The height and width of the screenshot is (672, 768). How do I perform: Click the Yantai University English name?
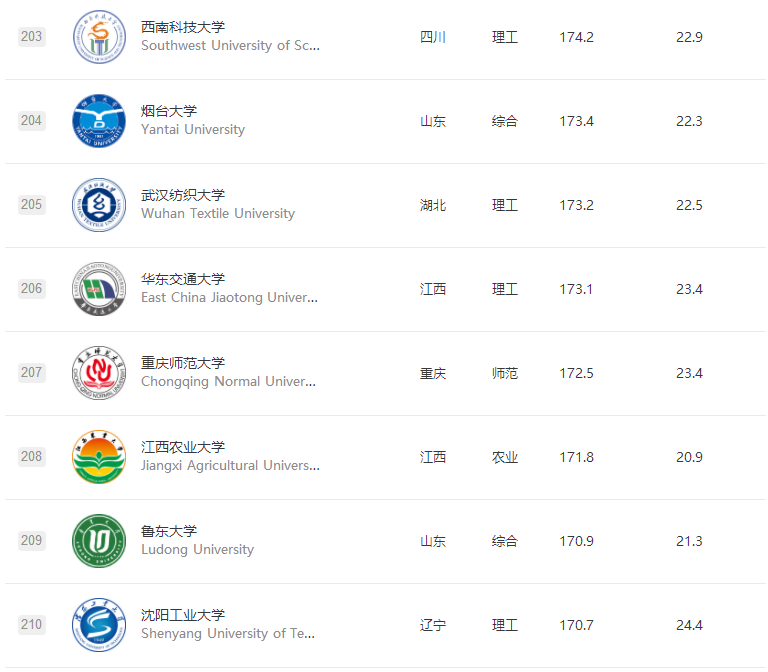tap(193, 129)
